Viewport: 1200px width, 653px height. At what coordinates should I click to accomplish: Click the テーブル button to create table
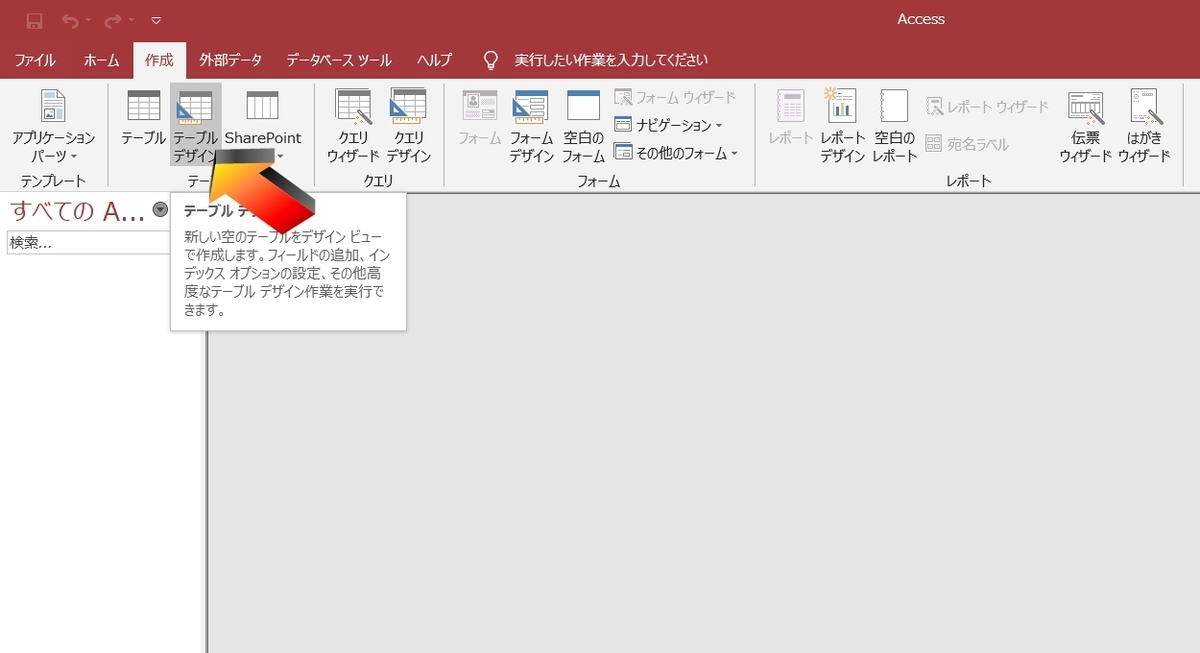(x=144, y=118)
